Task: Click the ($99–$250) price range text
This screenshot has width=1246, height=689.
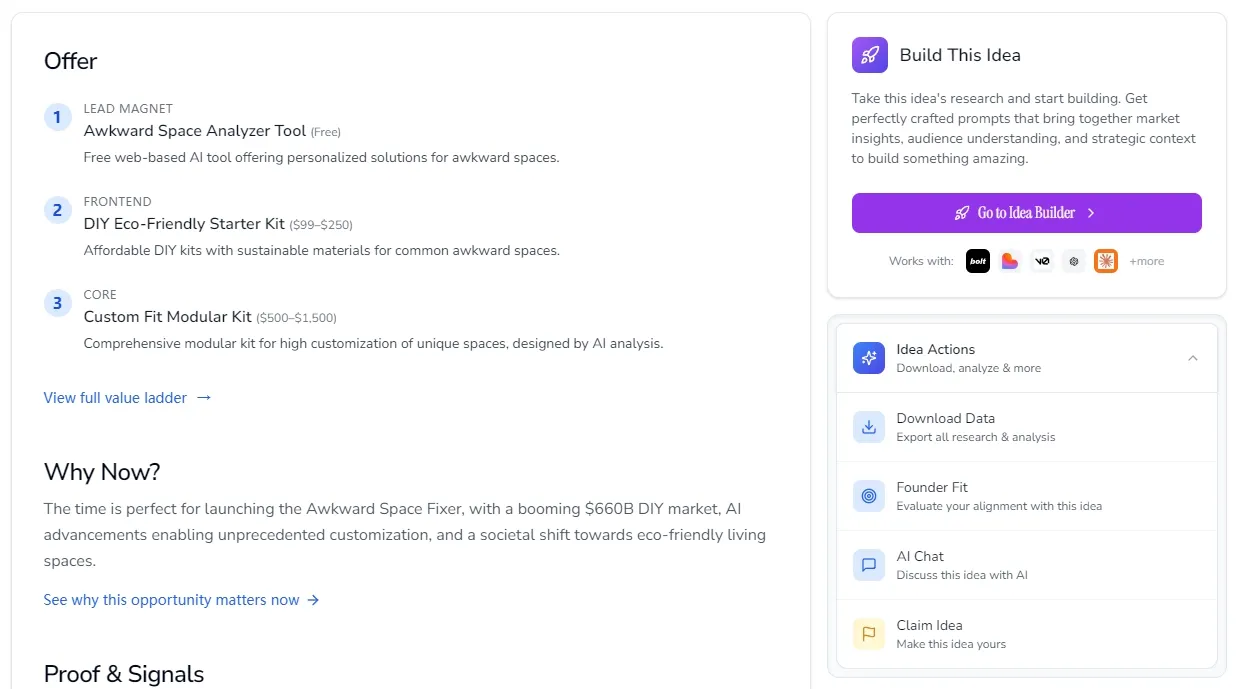Action: (321, 225)
